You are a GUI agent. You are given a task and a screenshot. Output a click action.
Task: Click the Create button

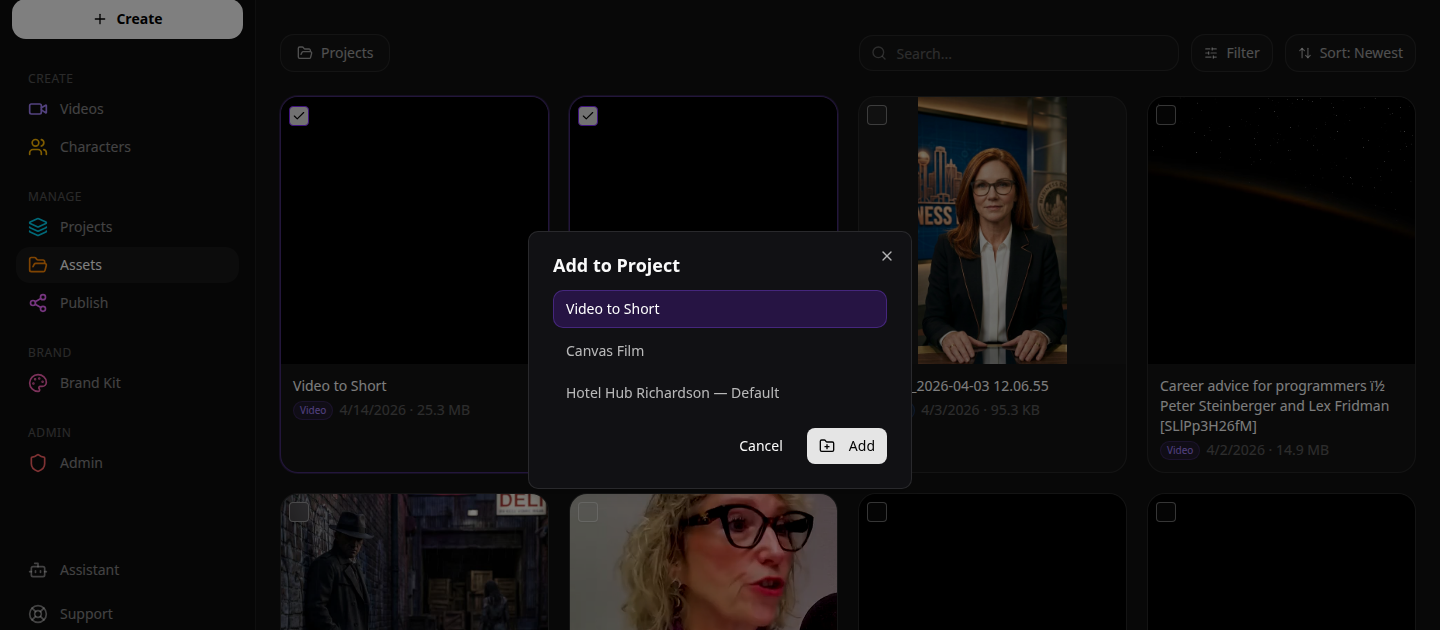pyautogui.click(x=127, y=19)
